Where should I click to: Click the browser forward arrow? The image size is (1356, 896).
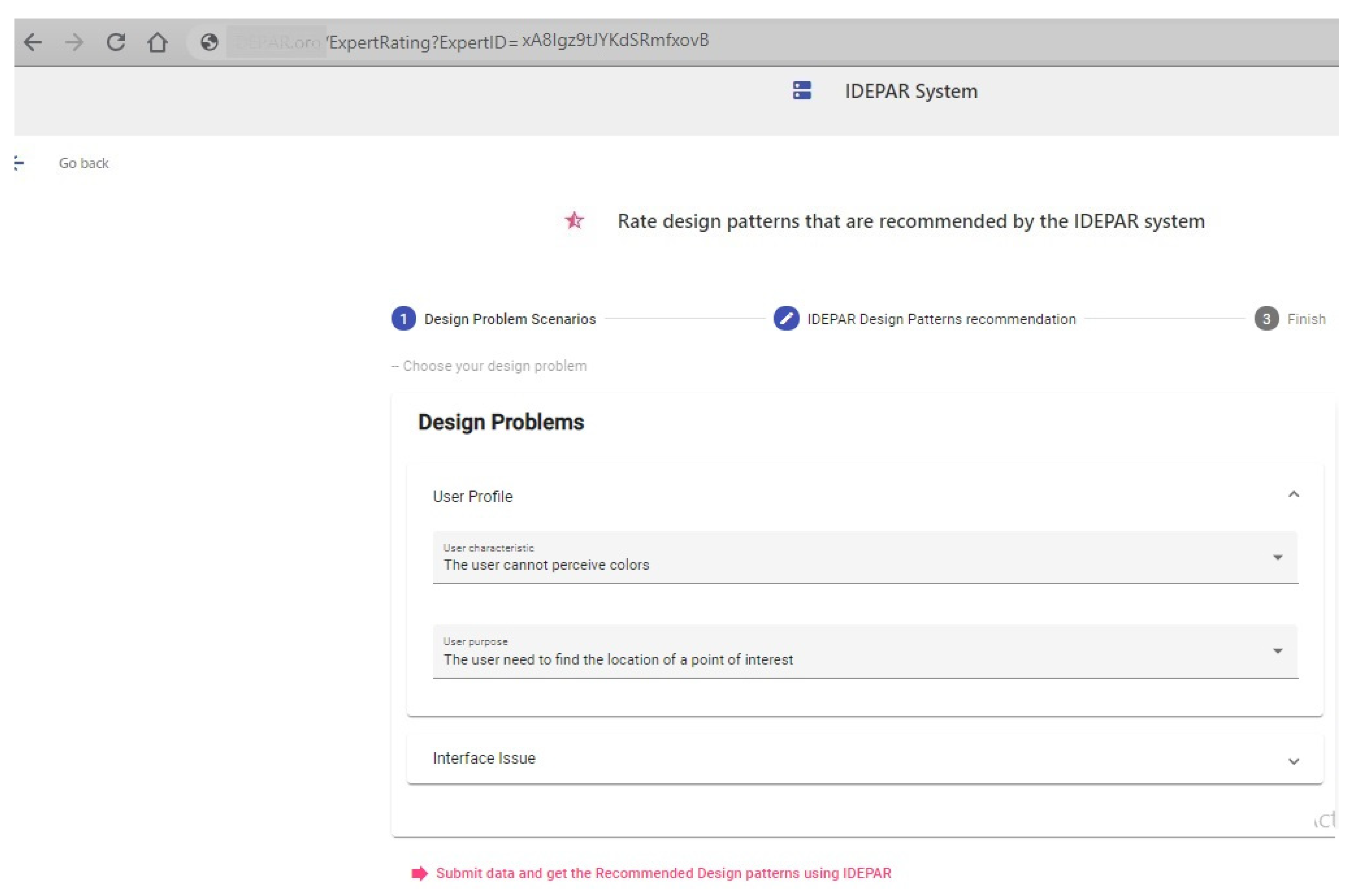point(74,42)
